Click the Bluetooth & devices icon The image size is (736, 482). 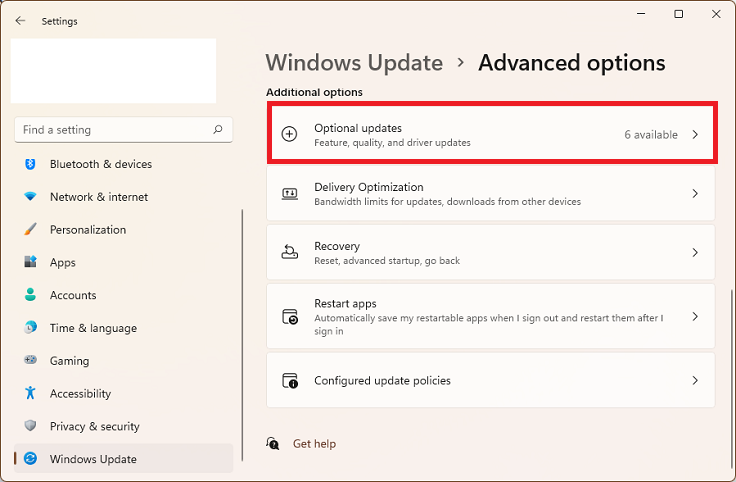(x=30, y=164)
